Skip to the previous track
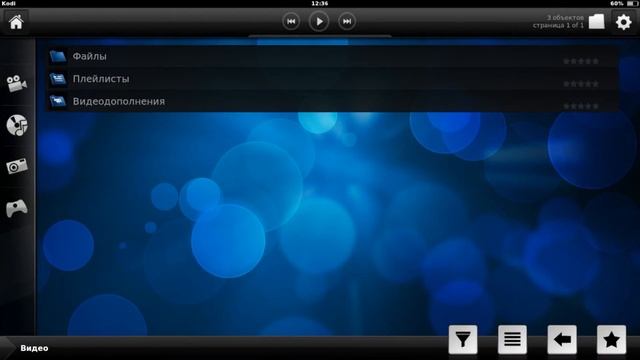 pos(291,22)
